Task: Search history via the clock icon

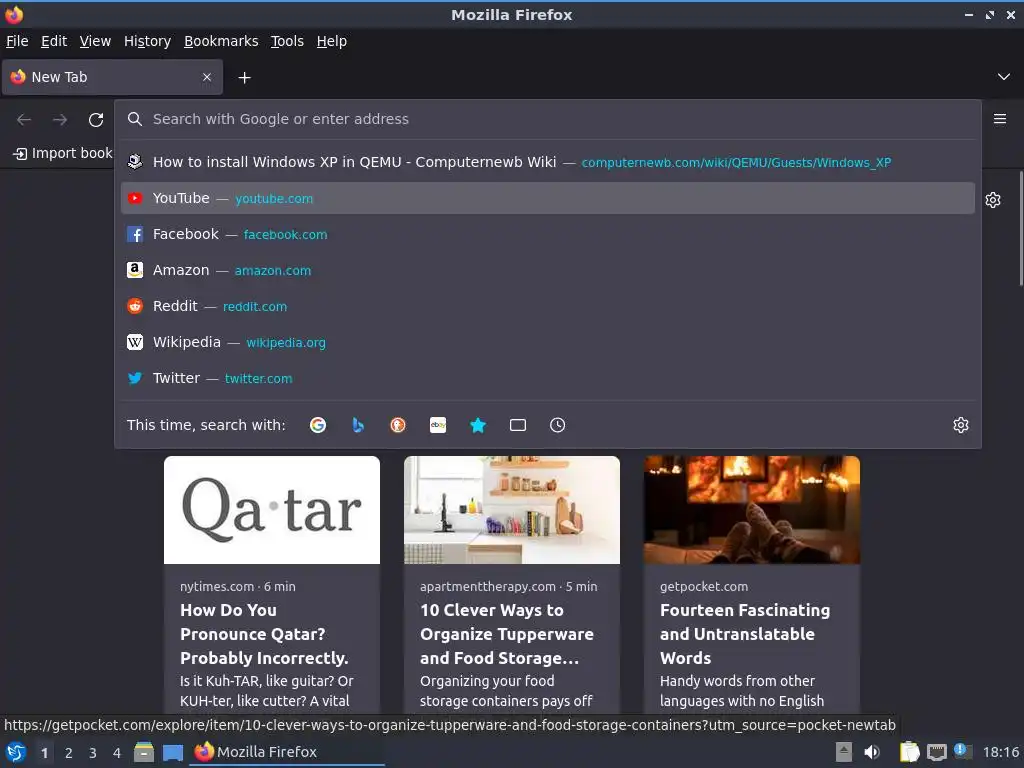Action: pos(558,425)
